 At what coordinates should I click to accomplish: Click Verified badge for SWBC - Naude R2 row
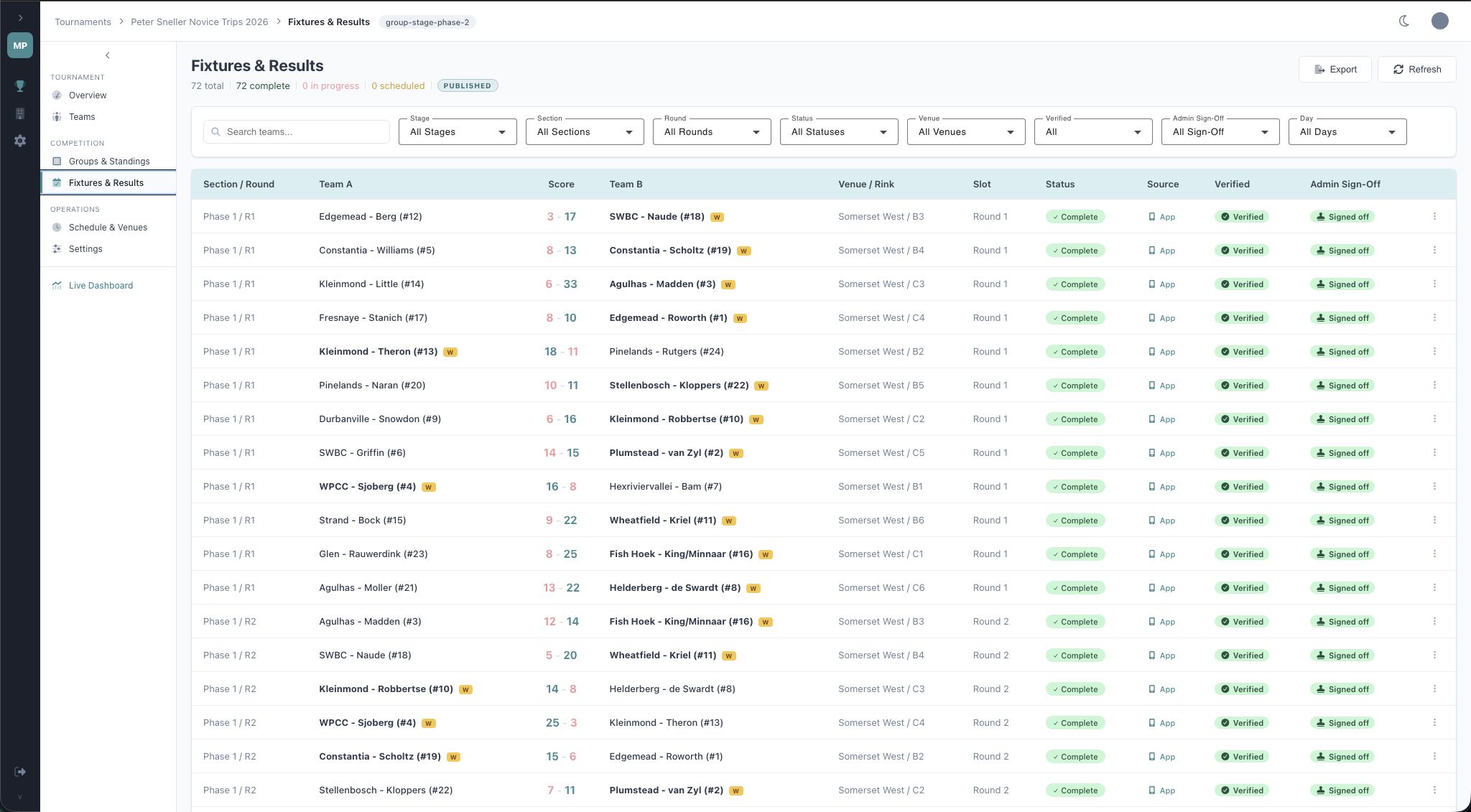click(x=1242, y=655)
